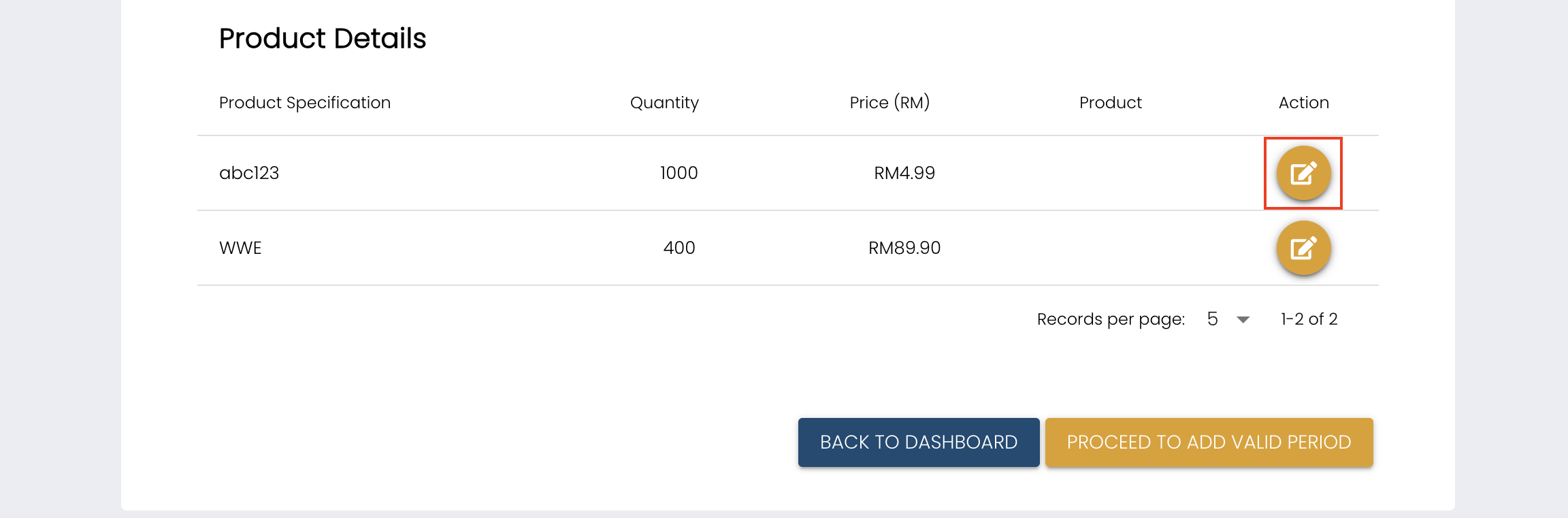Click the RM4.99 price cell
Image resolution: width=1568 pixels, height=518 pixels.
coord(904,173)
